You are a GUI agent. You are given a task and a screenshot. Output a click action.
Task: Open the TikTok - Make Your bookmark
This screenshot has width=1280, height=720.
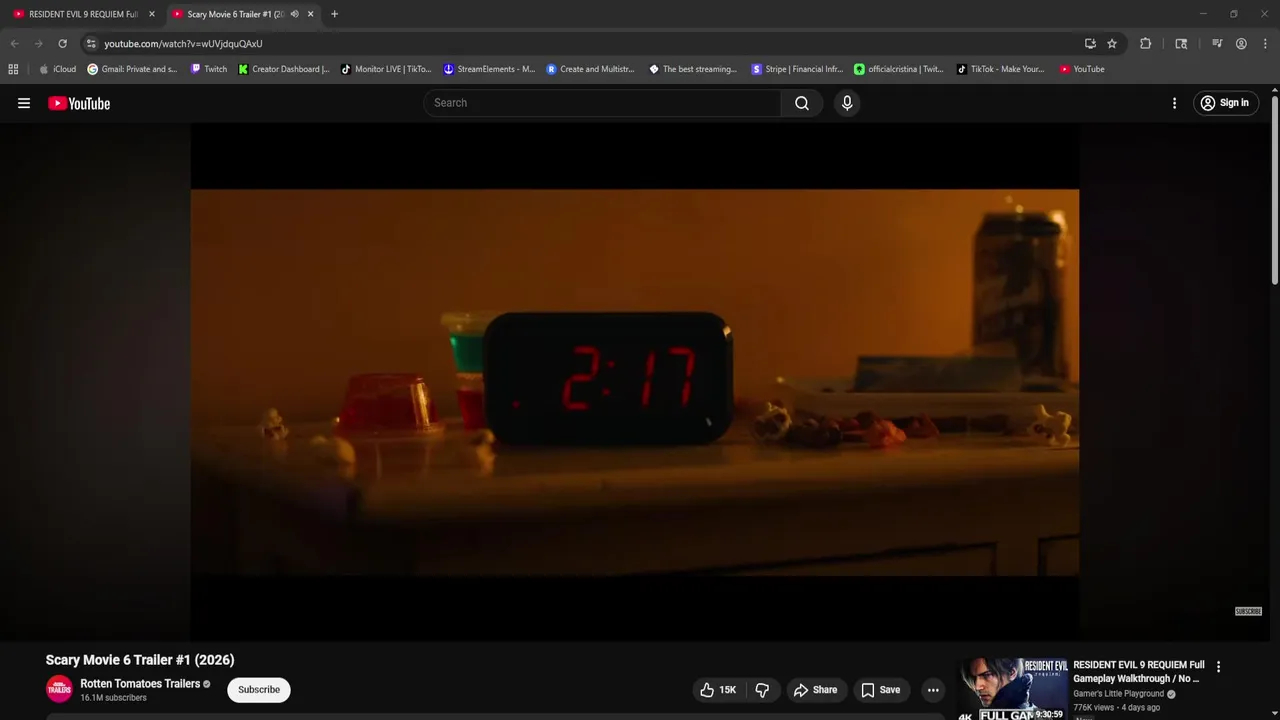pos(1001,69)
